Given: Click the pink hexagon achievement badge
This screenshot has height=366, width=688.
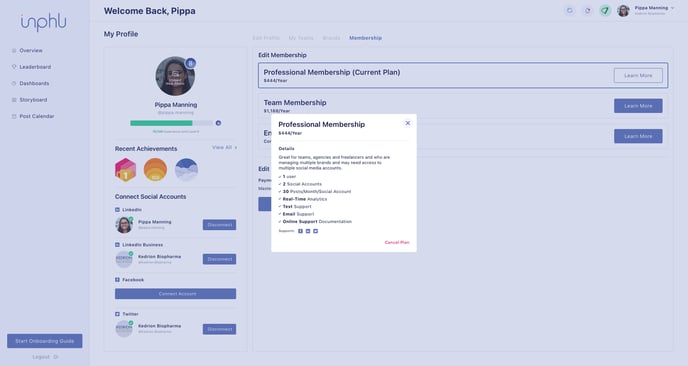Looking at the screenshot, I should (125, 170).
